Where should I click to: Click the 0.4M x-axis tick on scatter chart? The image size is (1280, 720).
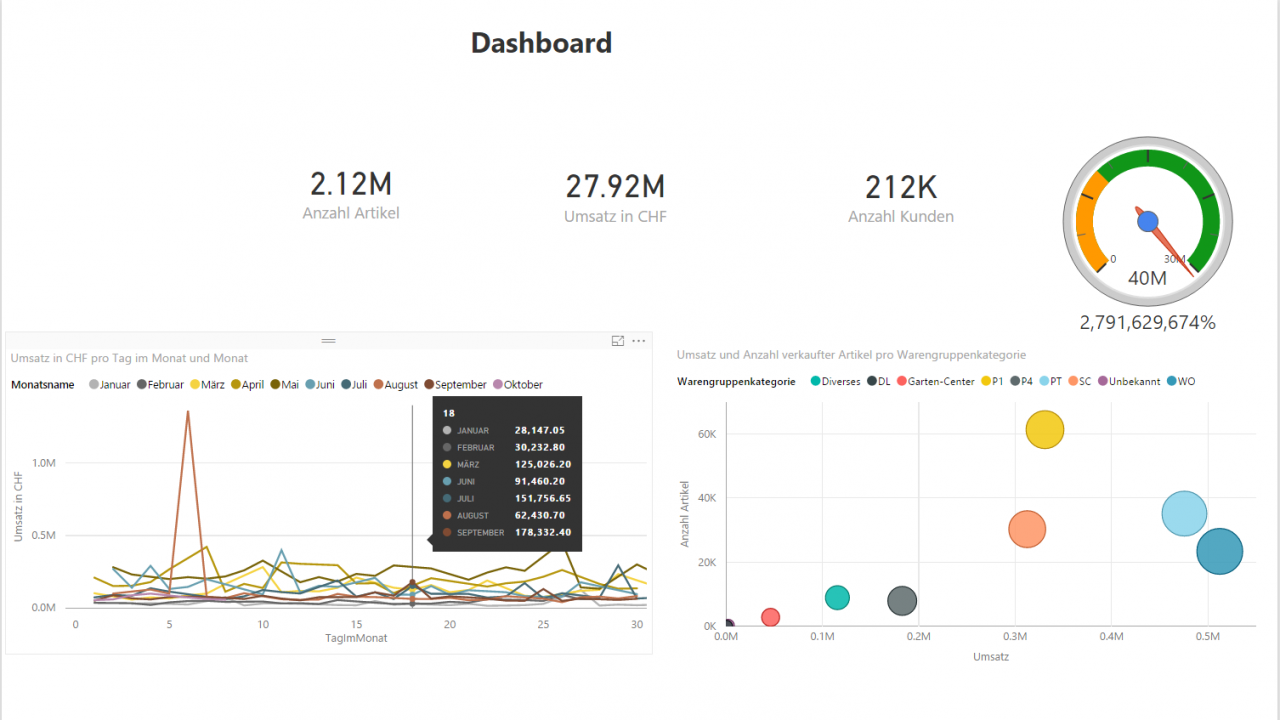[1111, 636]
